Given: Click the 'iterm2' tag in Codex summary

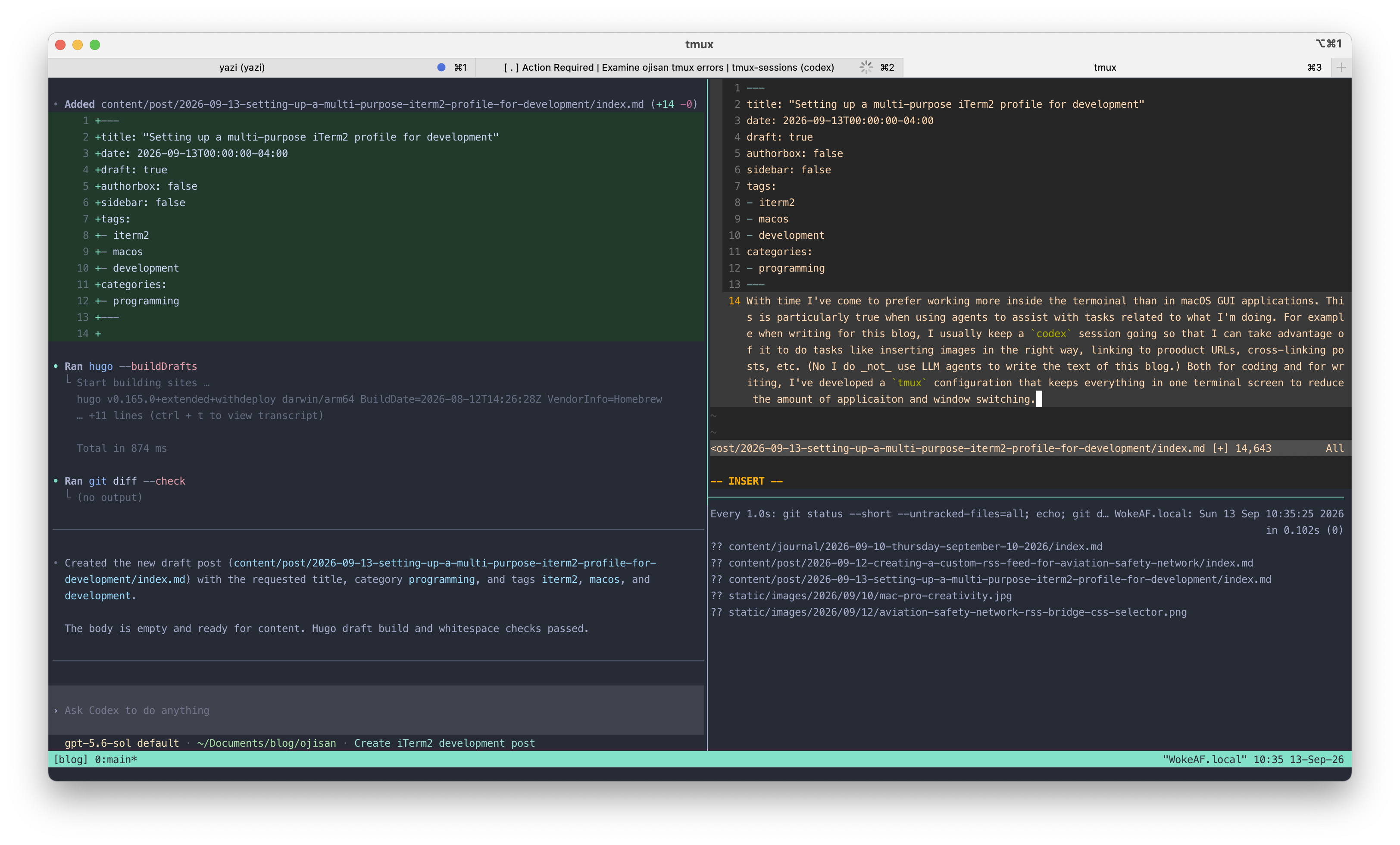Looking at the screenshot, I should (x=559, y=579).
